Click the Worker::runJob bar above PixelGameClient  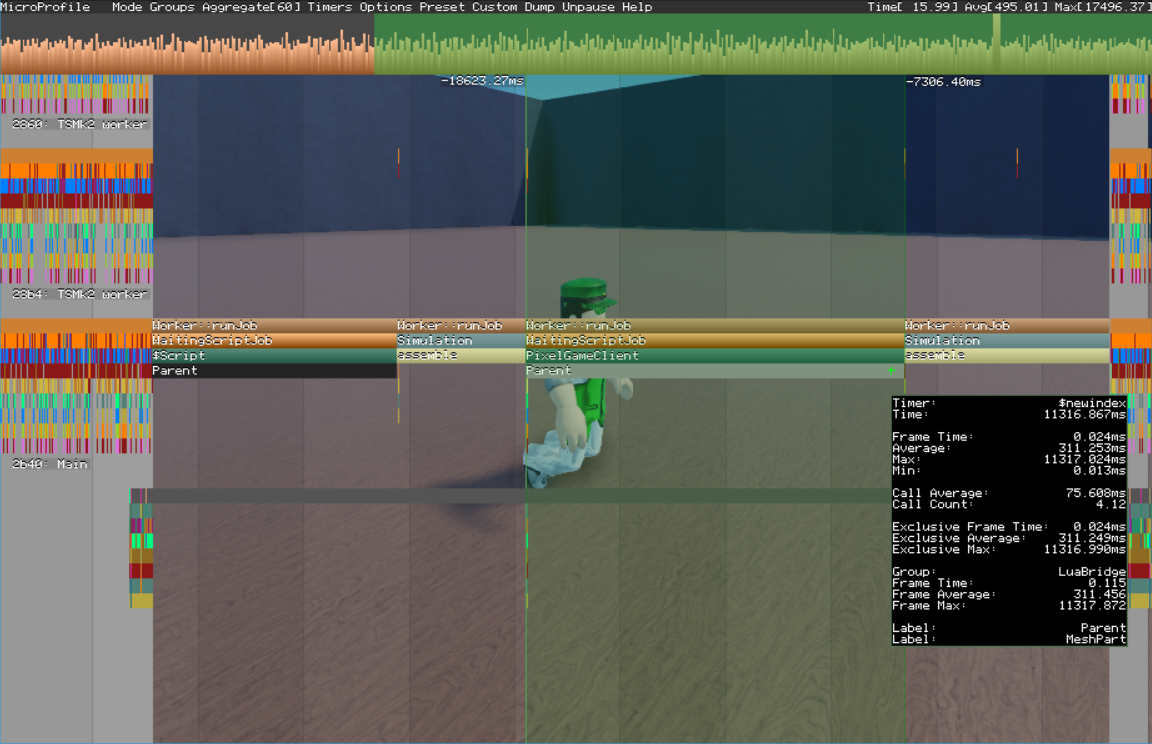point(714,325)
